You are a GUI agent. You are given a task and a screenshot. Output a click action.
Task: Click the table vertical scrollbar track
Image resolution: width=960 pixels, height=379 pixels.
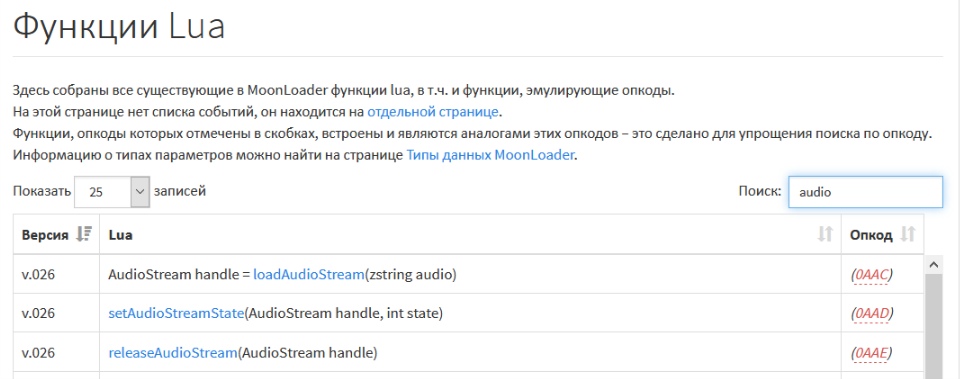pyautogui.click(x=934, y=327)
